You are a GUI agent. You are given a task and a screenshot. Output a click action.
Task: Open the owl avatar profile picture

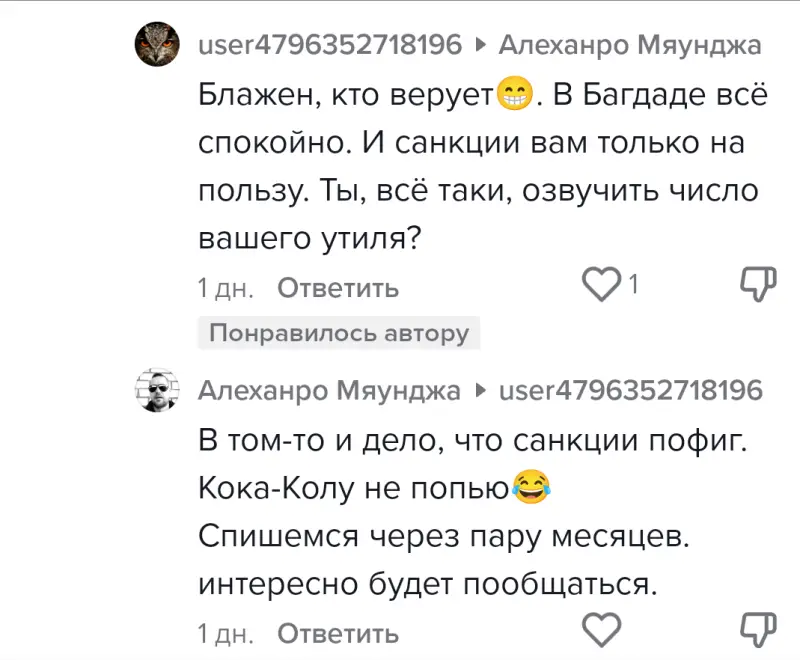point(158,44)
